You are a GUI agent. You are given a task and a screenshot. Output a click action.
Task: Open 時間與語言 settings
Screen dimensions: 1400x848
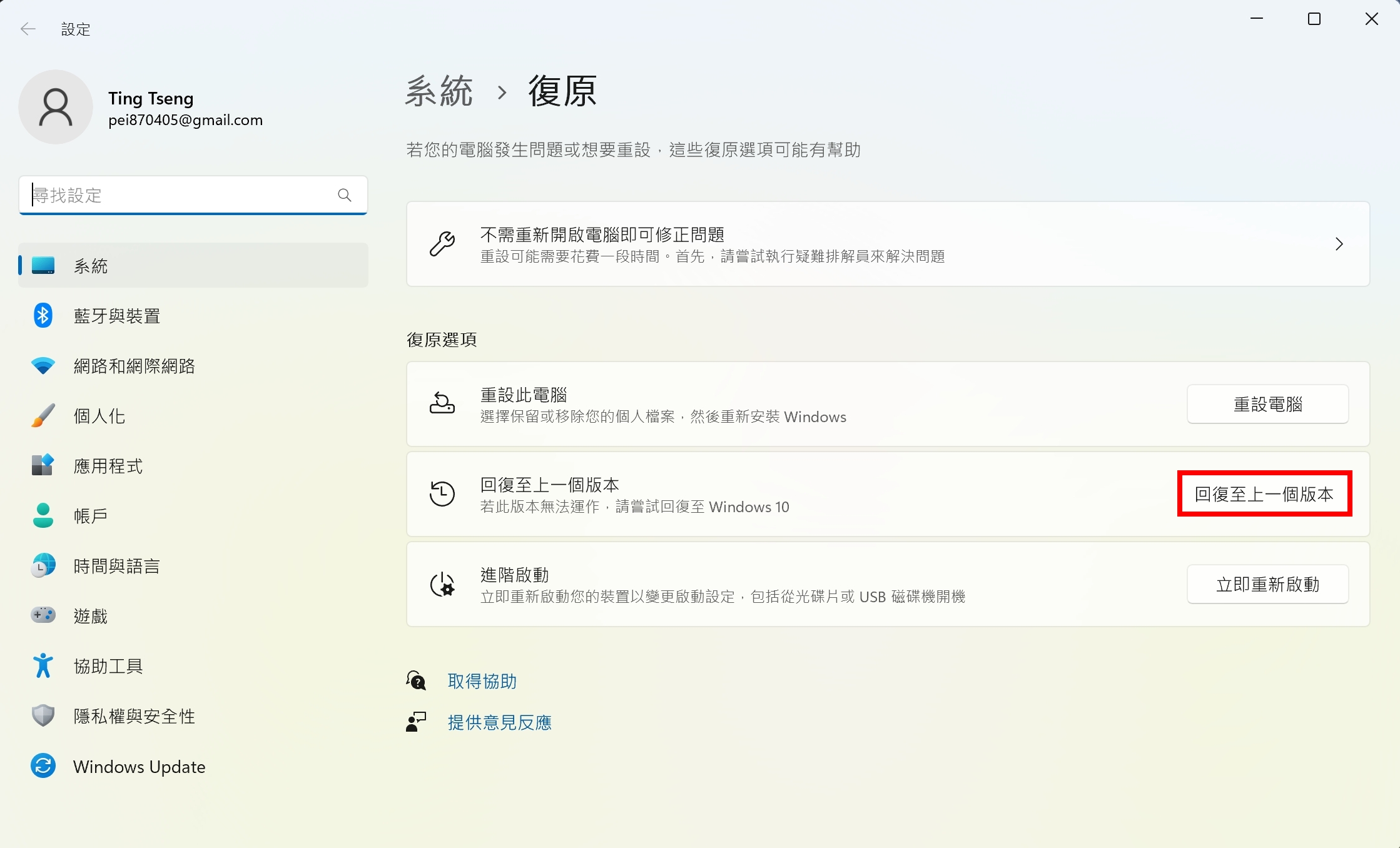(193, 566)
